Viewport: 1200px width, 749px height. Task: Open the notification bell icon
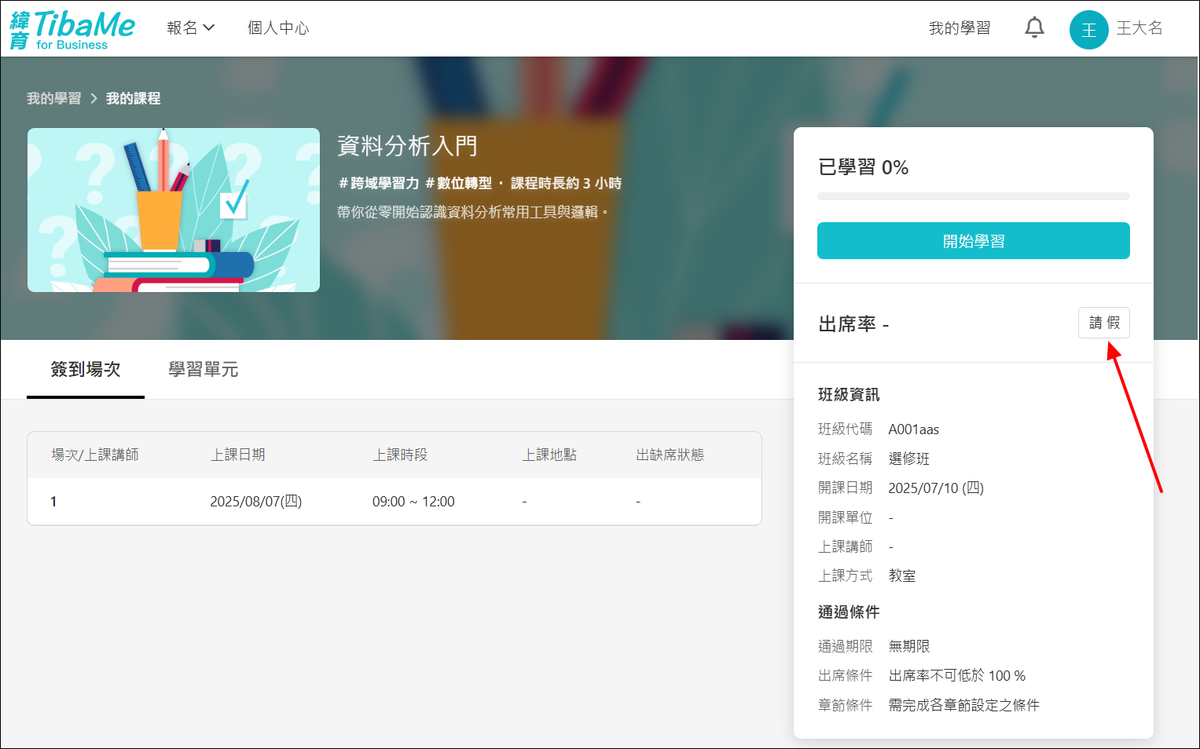click(x=1034, y=28)
